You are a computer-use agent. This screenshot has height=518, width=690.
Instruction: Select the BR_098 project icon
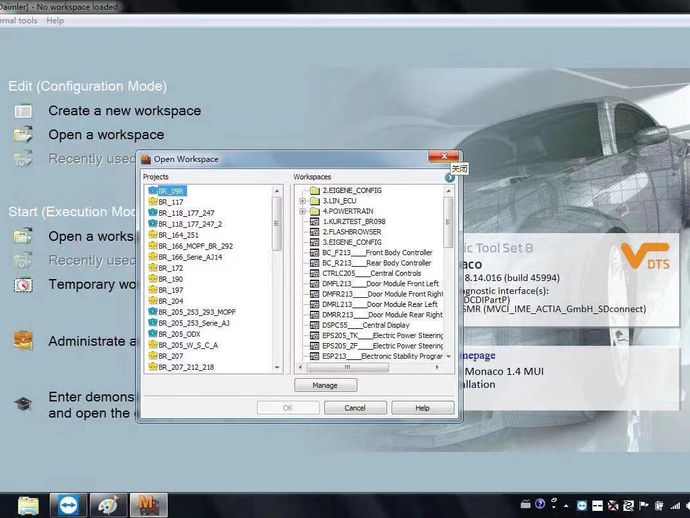click(153, 191)
